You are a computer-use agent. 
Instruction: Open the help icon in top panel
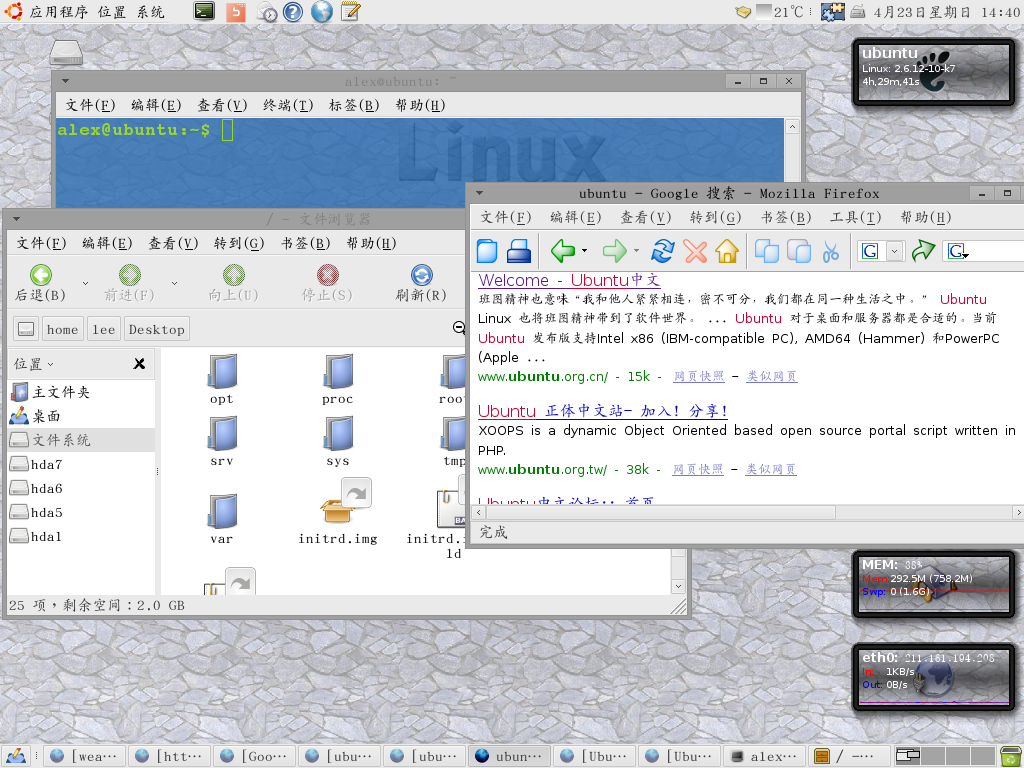pos(293,11)
